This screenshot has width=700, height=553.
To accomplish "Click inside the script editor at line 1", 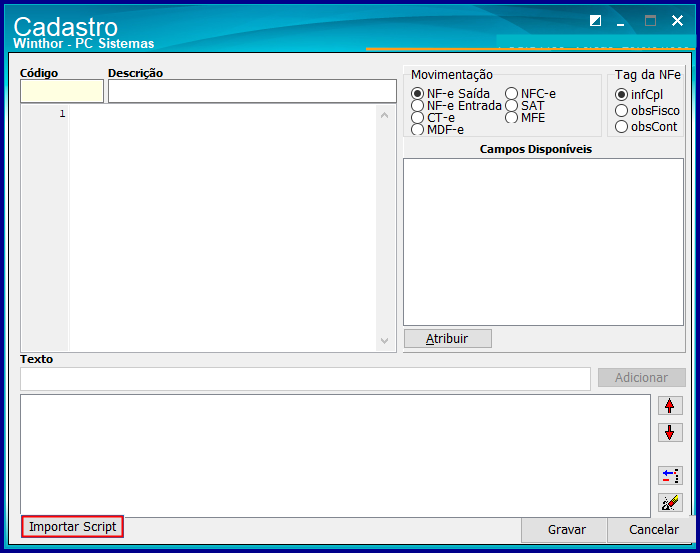I will (x=222, y=113).
